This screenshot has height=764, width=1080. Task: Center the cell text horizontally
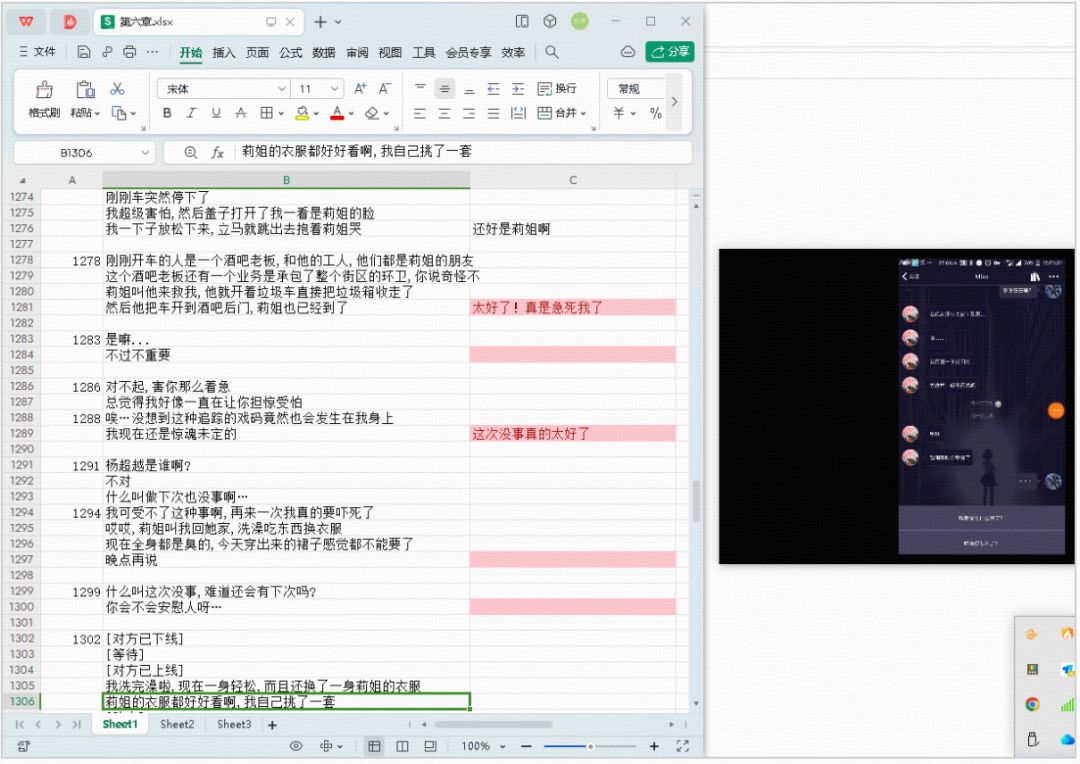click(444, 113)
